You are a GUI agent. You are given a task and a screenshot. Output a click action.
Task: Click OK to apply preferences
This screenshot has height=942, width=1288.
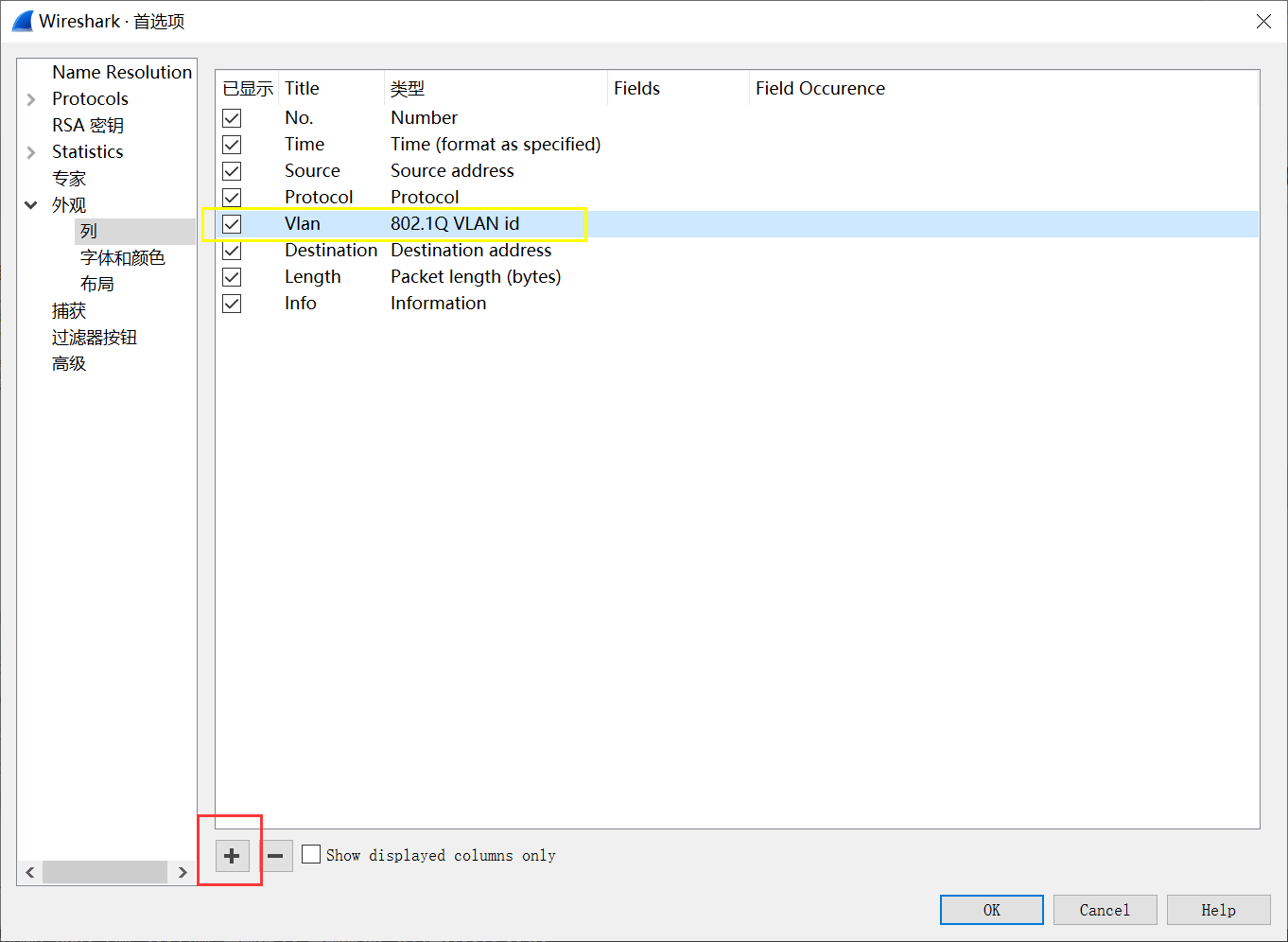tap(992, 910)
